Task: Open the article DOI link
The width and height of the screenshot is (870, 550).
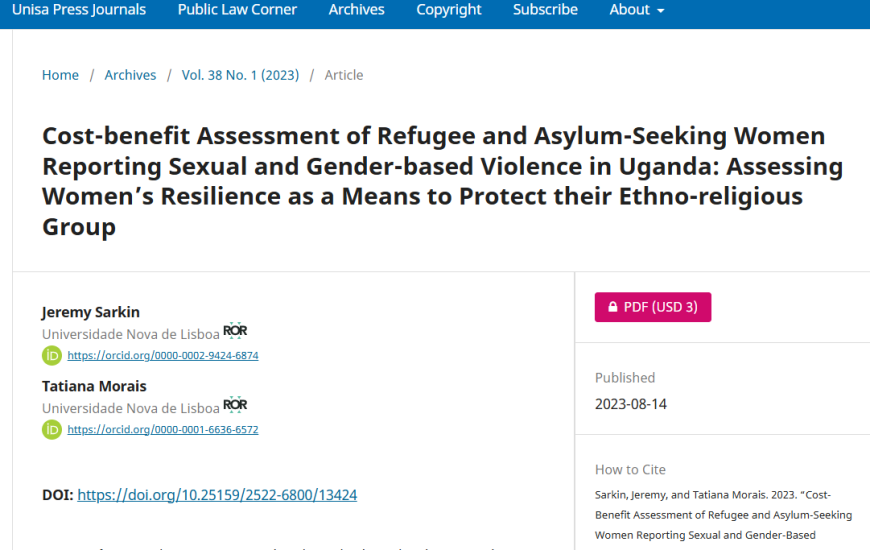Action: click(x=217, y=495)
